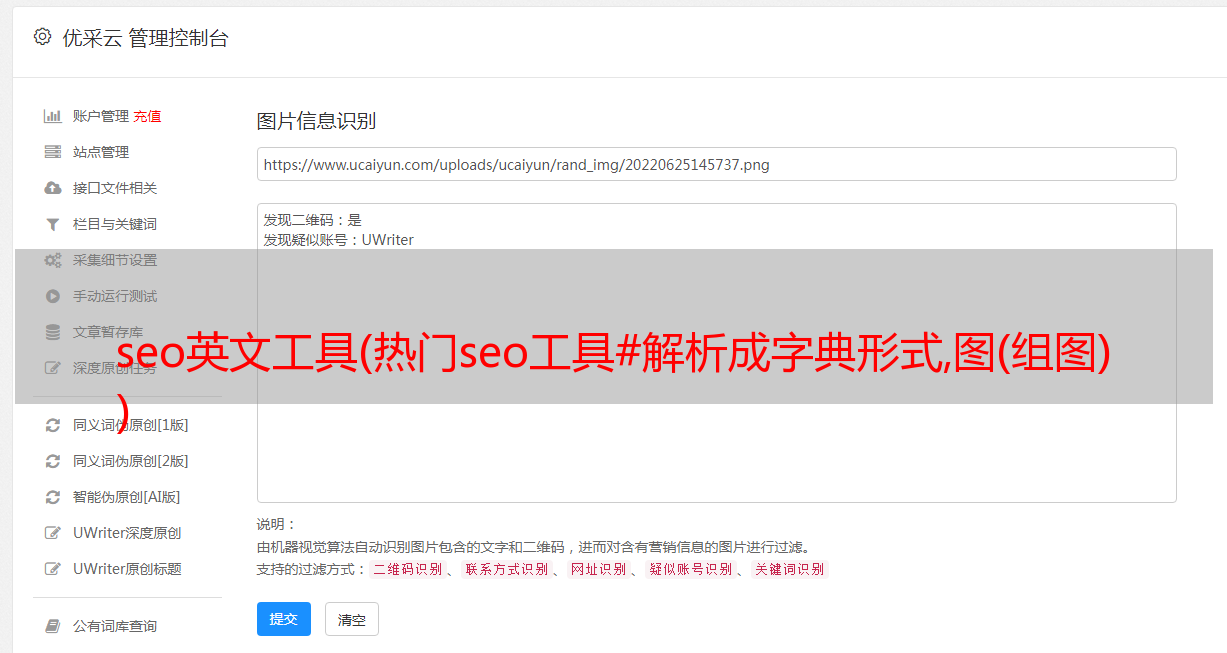
Task: Focus the image URL input field
Action: (x=716, y=164)
